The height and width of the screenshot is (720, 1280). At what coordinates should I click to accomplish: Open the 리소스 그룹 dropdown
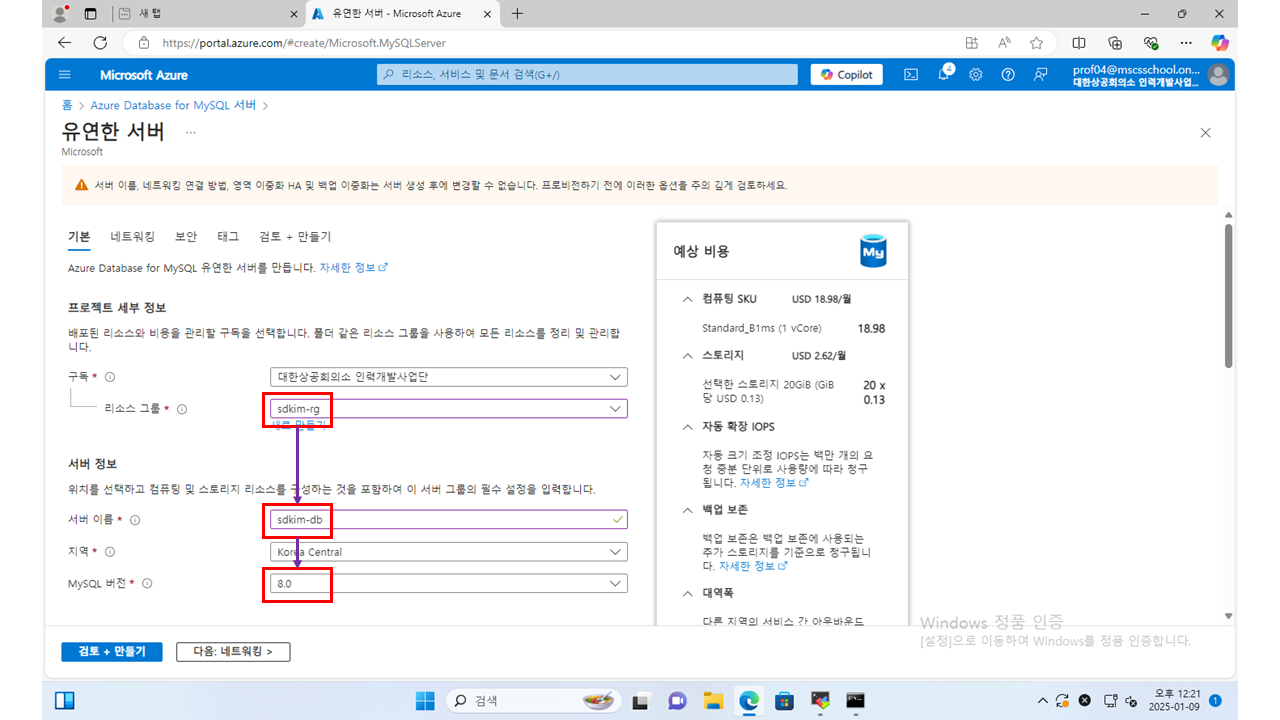point(449,409)
